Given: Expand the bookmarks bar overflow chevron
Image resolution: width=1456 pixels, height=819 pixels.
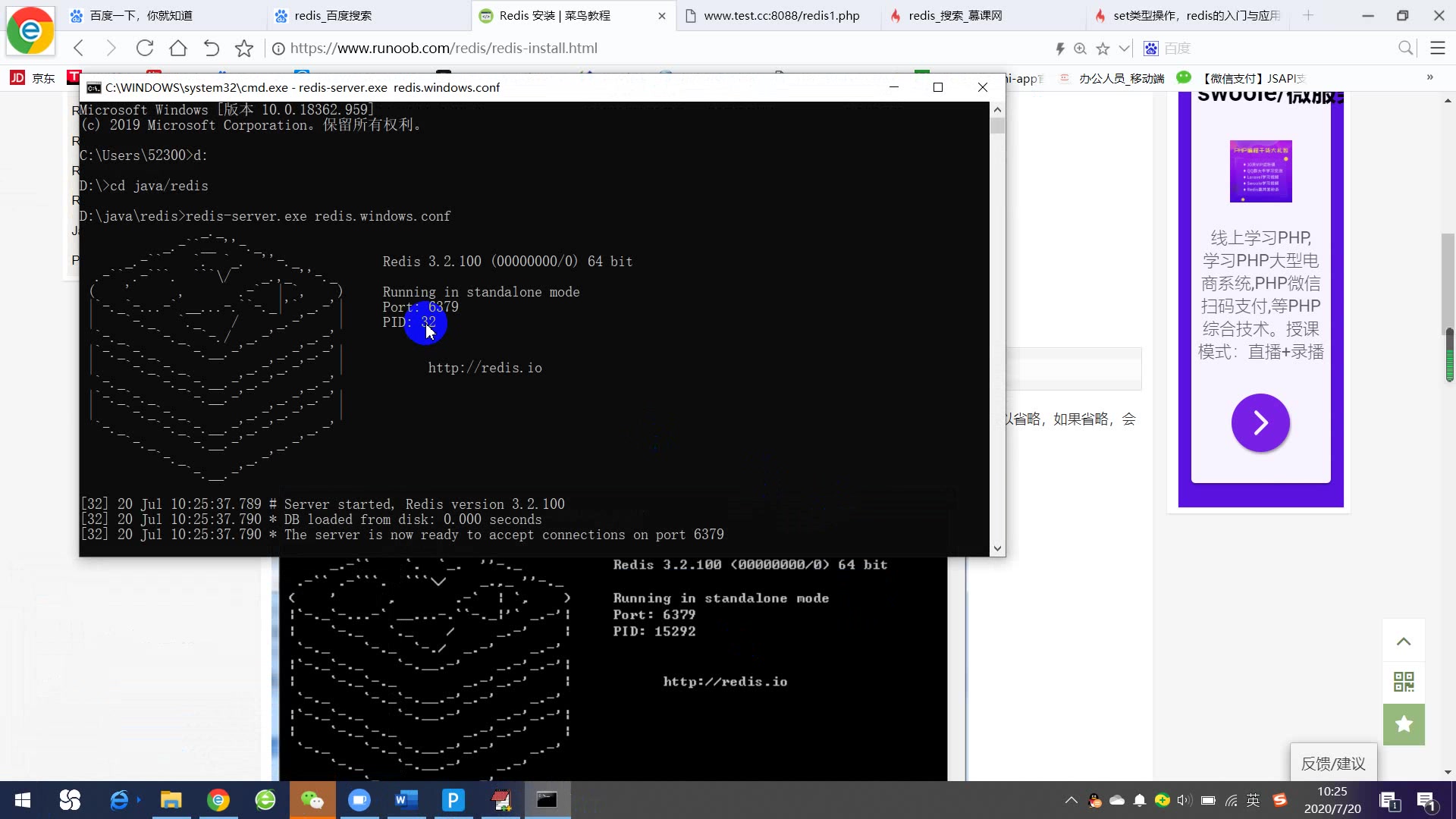Looking at the screenshot, I should (x=1430, y=77).
